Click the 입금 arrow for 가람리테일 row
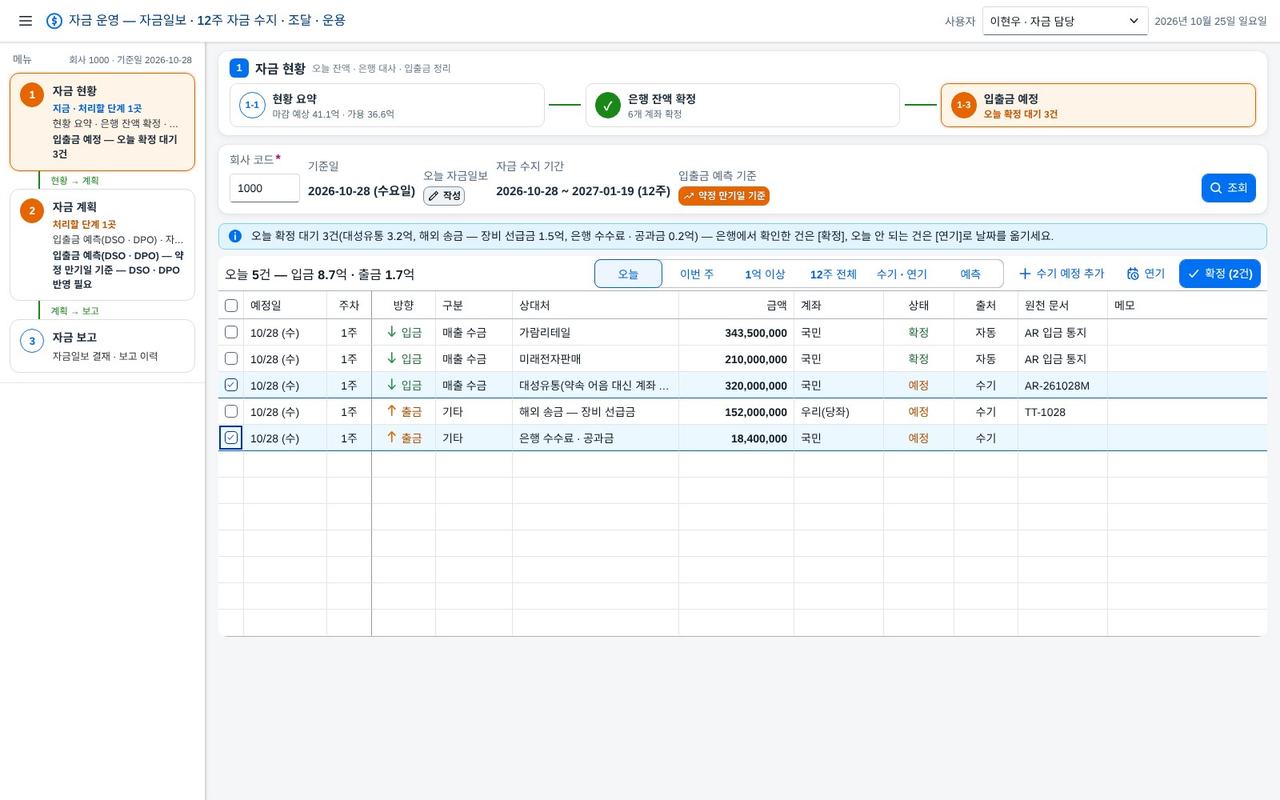This screenshot has width=1280, height=800. click(392, 332)
